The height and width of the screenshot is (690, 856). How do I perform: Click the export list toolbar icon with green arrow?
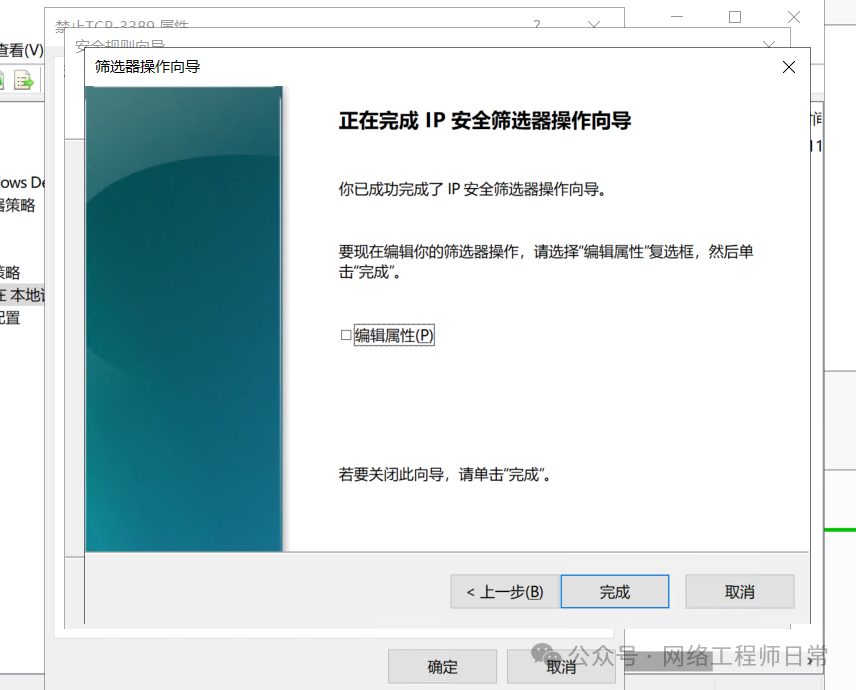(x=23, y=80)
